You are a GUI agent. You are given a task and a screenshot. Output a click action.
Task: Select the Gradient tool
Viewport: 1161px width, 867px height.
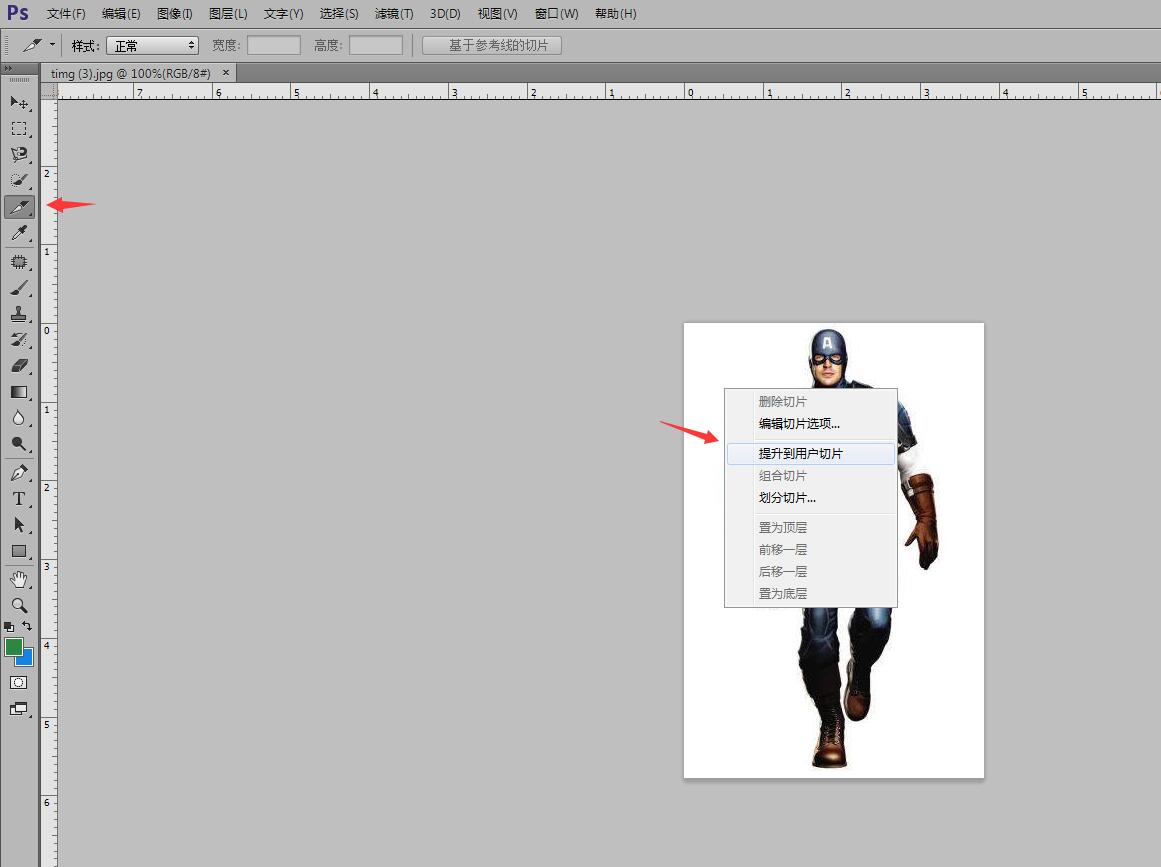click(x=19, y=392)
